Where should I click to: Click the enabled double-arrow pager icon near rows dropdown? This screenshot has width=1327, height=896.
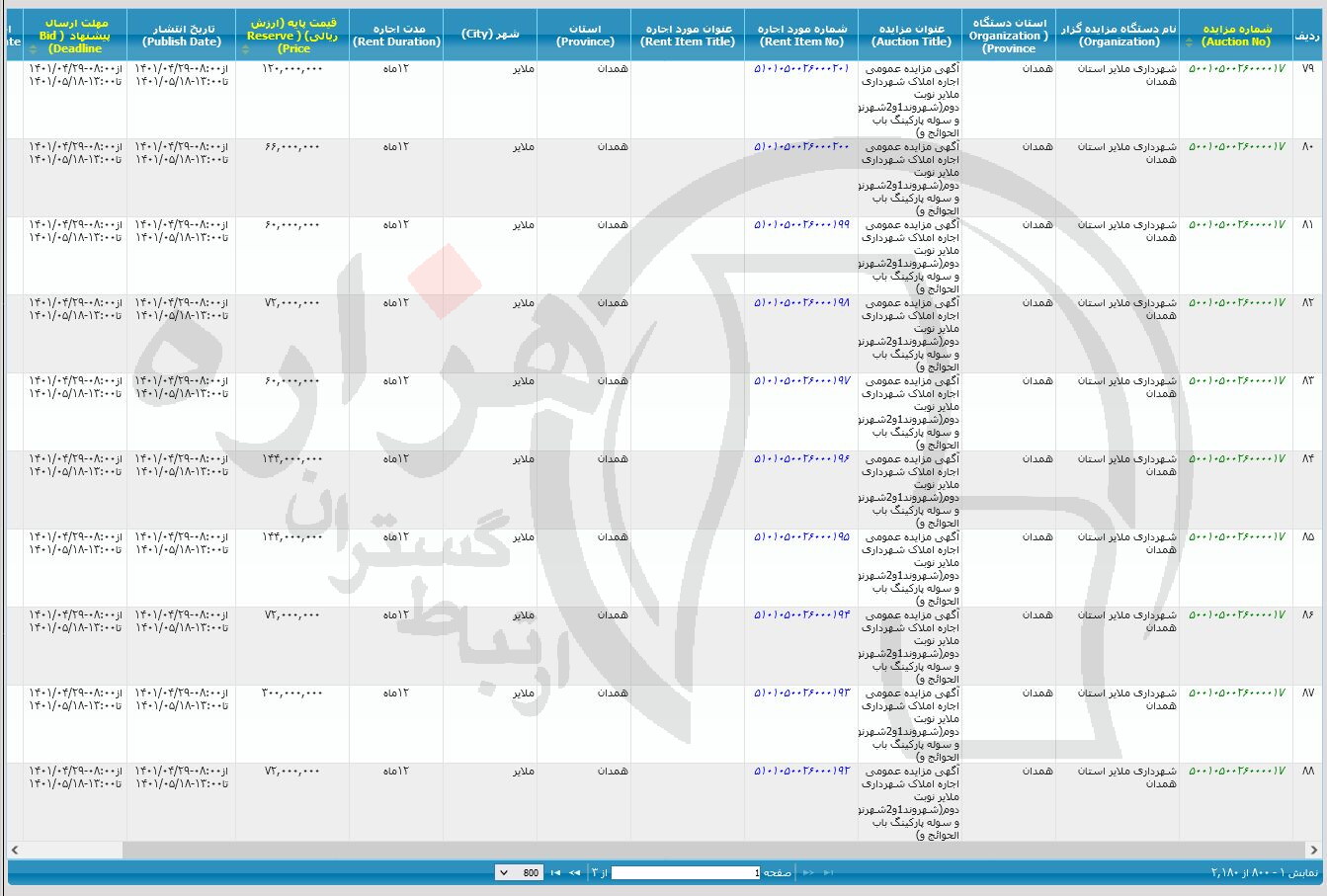click(x=572, y=872)
